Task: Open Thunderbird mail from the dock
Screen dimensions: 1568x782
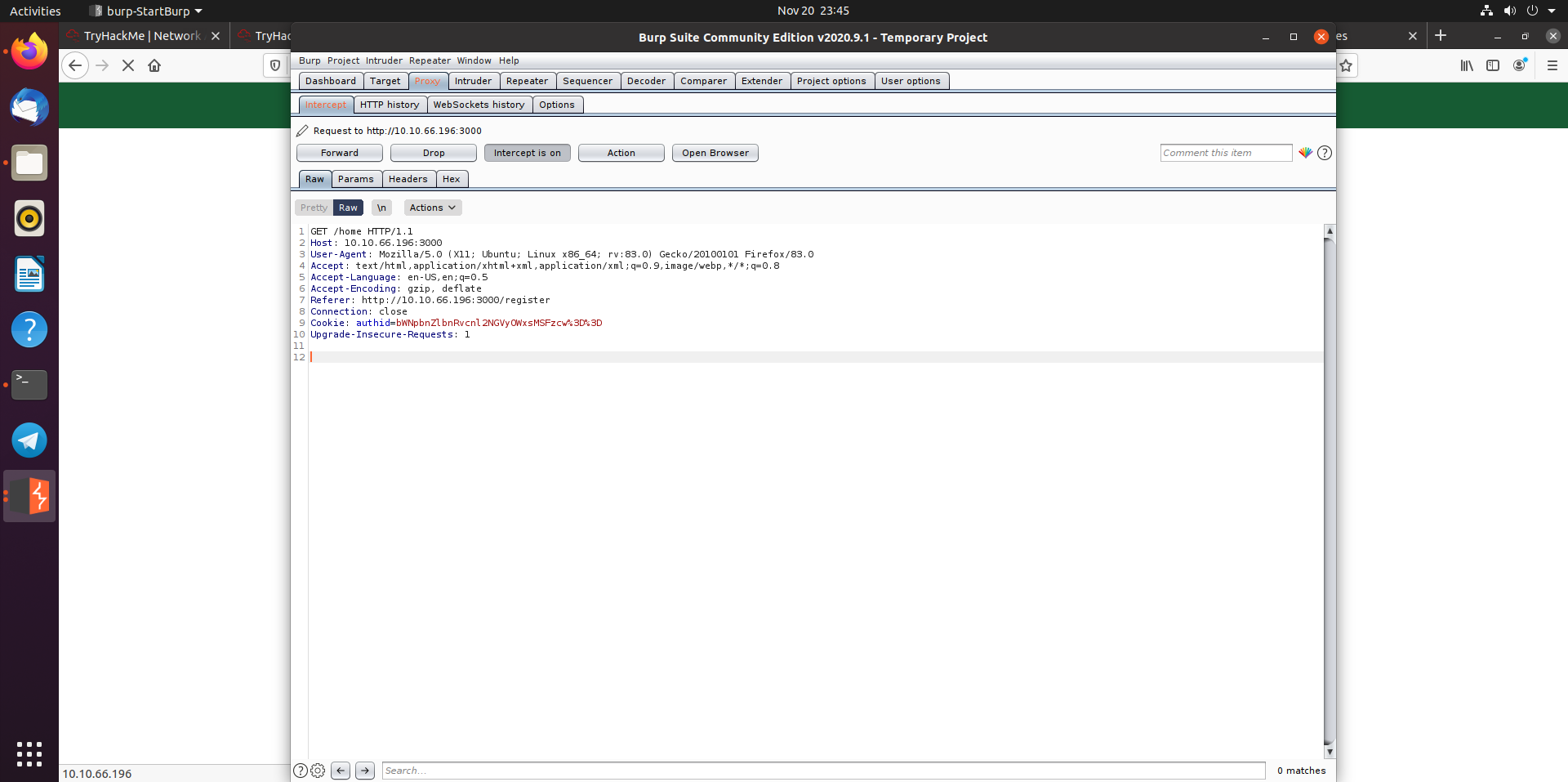Action: tap(29, 107)
